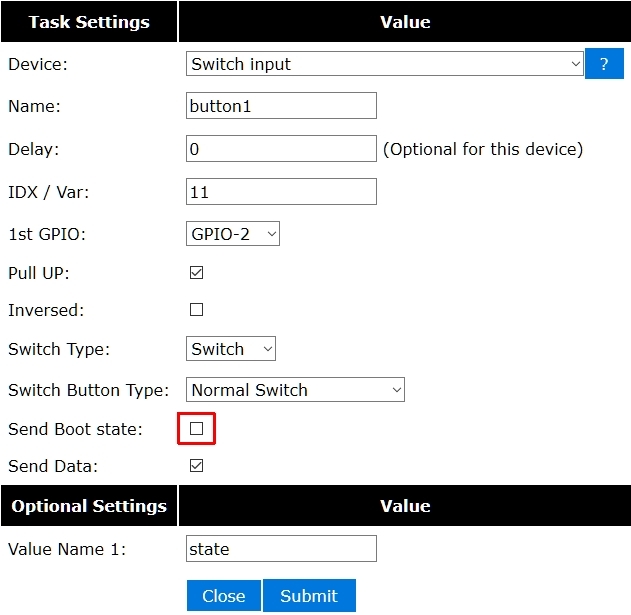
Task: Click the 'Send Data:' label
Action: (x=53, y=466)
